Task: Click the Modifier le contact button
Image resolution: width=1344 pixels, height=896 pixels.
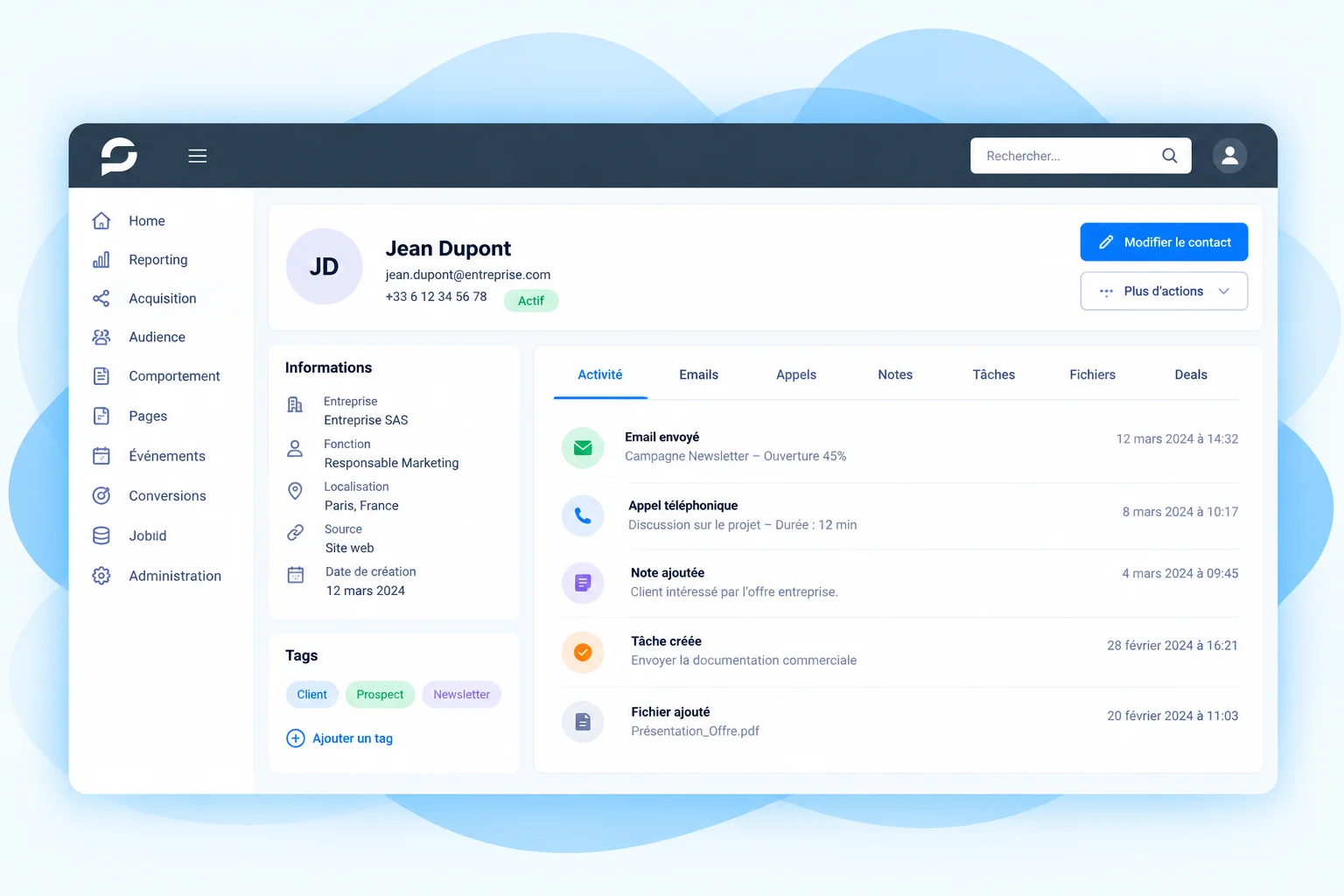Action: pyautogui.click(x=1164, y=242)
